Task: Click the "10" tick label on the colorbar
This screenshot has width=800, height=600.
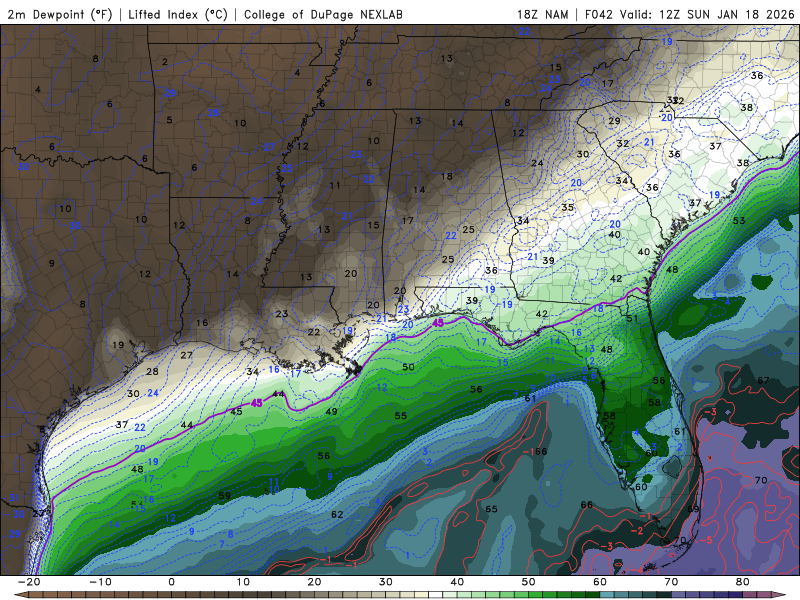Action: (243, 582)
